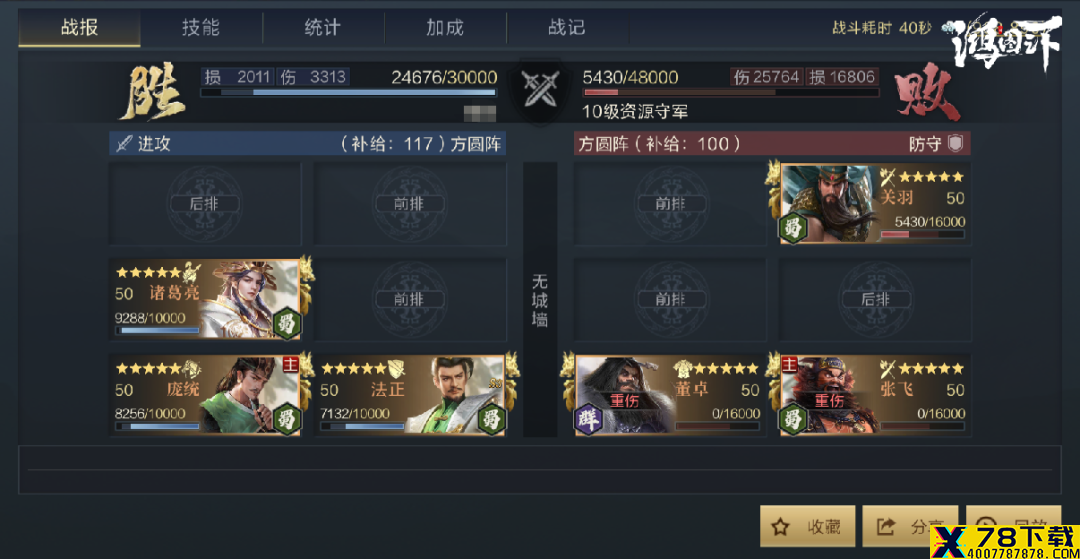The width and height of the screenshot is (1080, 559).
Task: Open the 战记 tab
Action: pos(567,28)
